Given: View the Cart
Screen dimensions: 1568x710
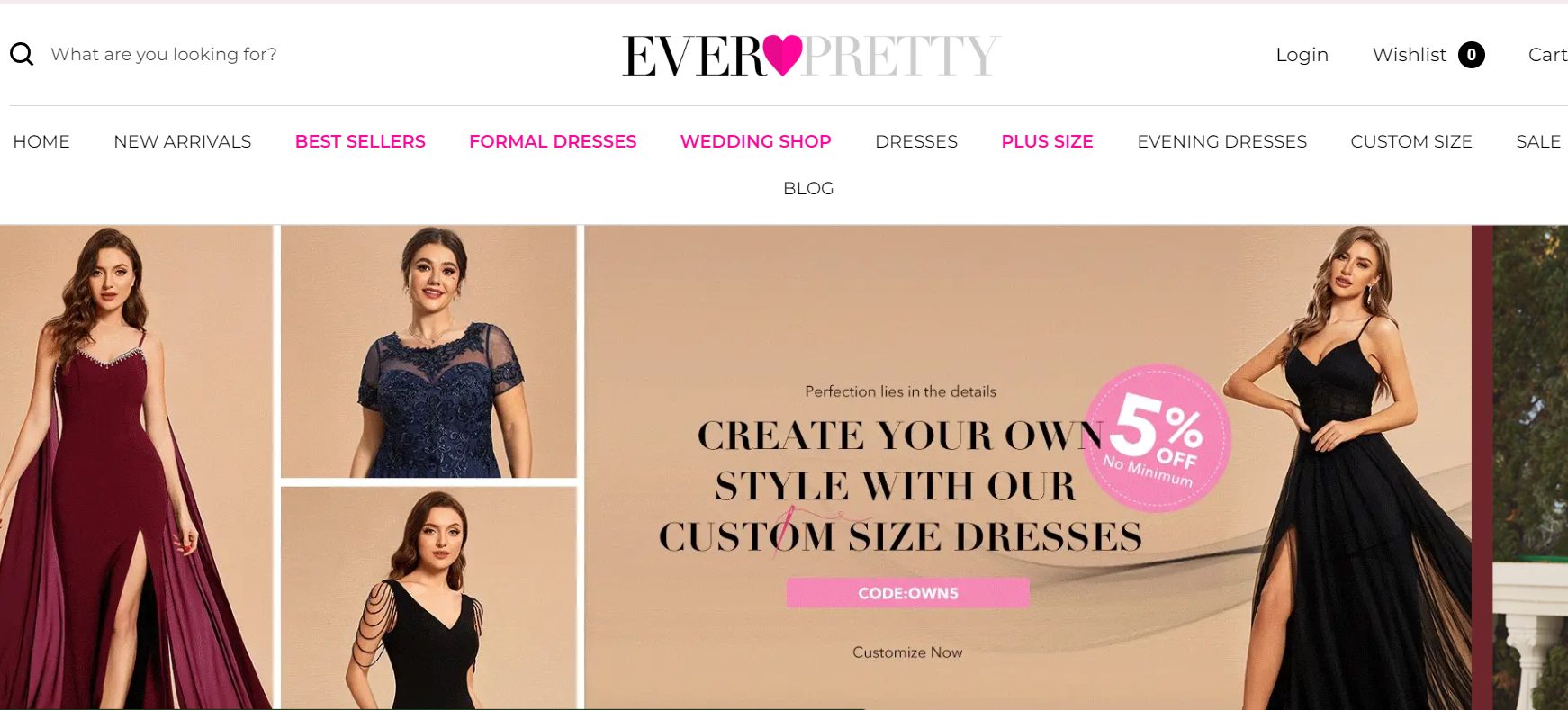Looking at the screenshot, I should coord(1547,55).
